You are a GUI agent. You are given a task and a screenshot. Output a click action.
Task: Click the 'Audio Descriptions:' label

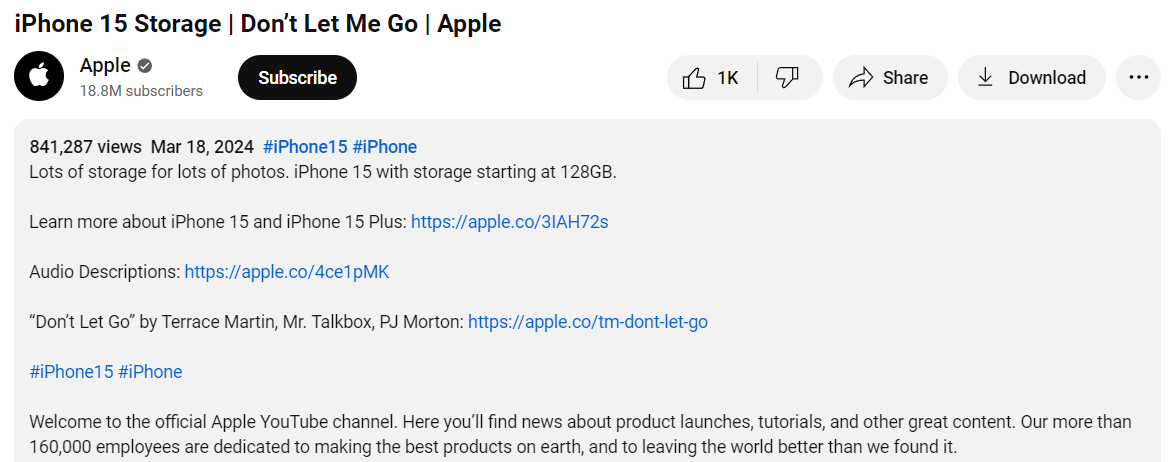coord(105,272)
